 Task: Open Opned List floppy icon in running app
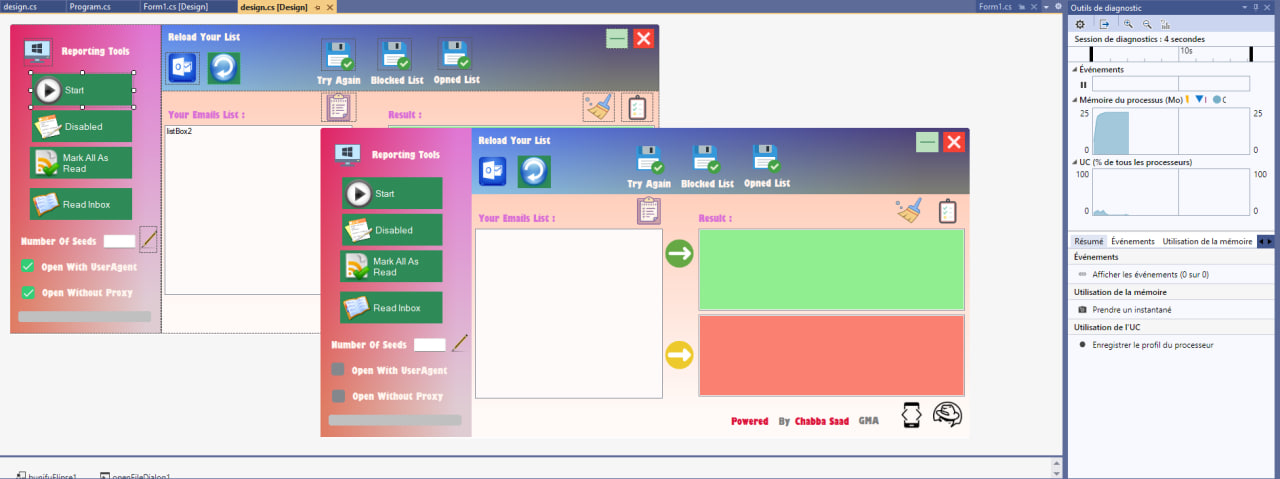[x=766, y=159]
